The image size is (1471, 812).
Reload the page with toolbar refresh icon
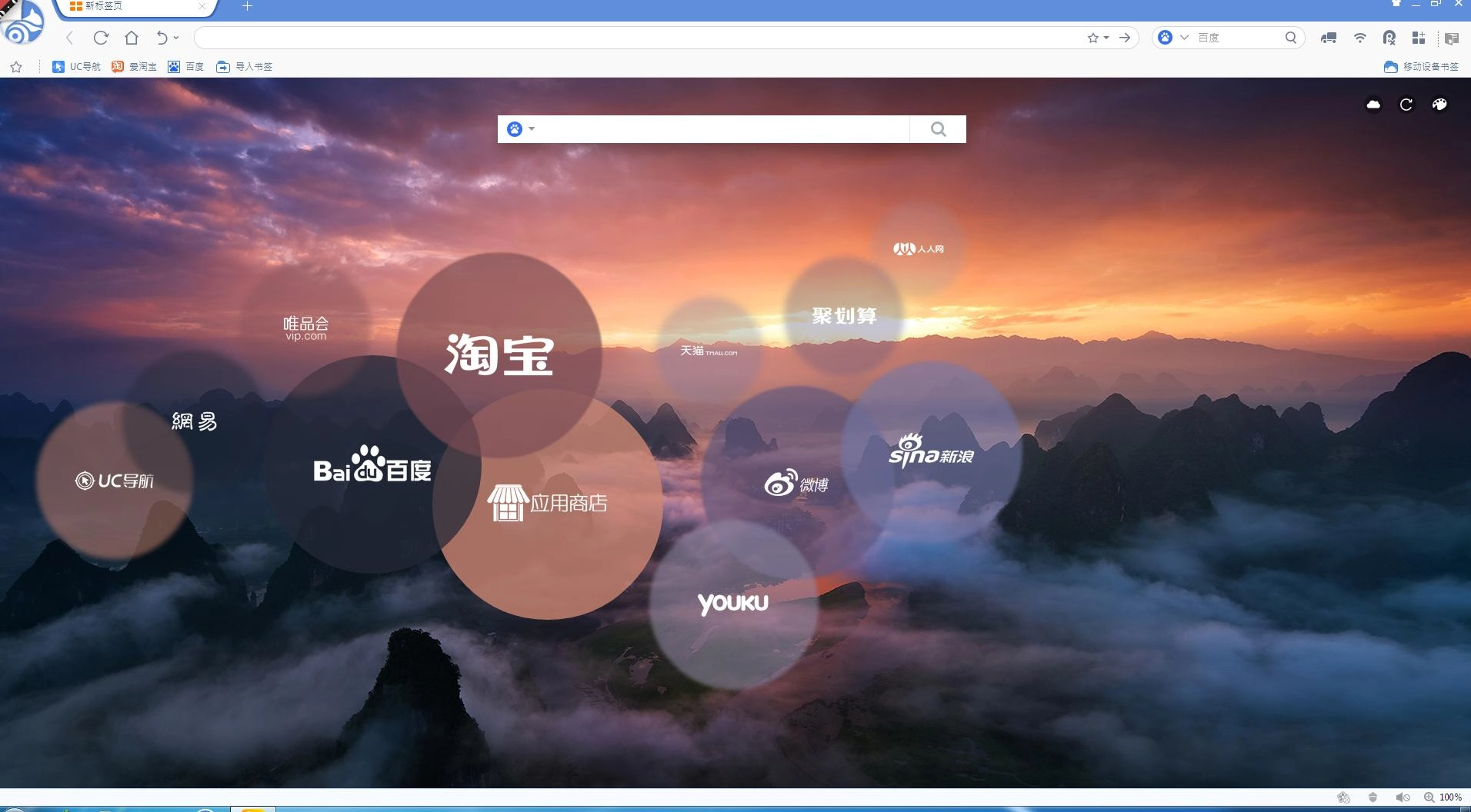coord(101,38)
